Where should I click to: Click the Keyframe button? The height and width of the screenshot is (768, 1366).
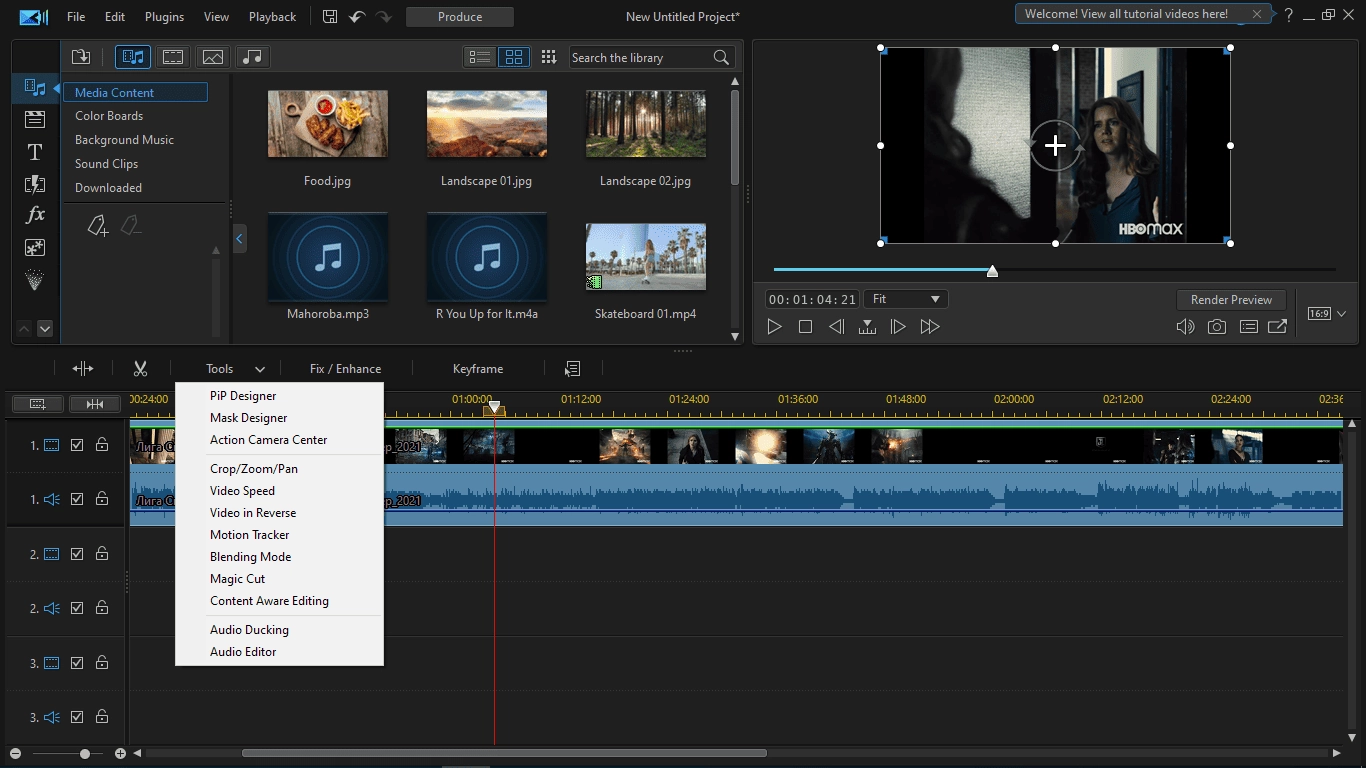tap(478, 369)
